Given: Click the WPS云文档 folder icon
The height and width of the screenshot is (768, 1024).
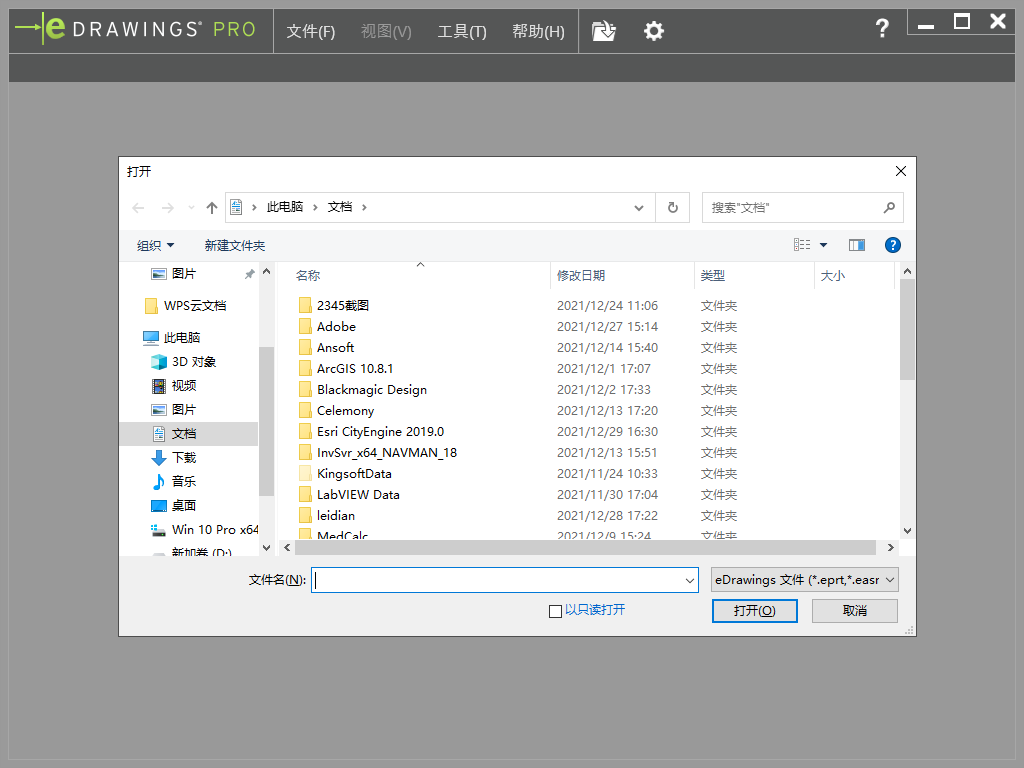Looking at the screenshot, I should coord(151,306).
